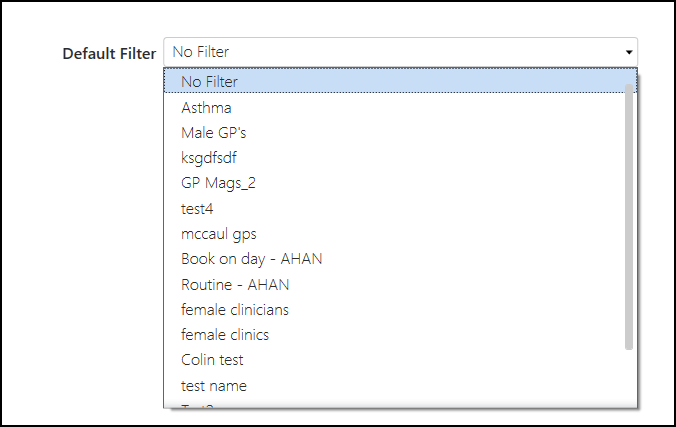
Task: Pick mccaul gps in the dropdown
Action: [x=218, y=233]
